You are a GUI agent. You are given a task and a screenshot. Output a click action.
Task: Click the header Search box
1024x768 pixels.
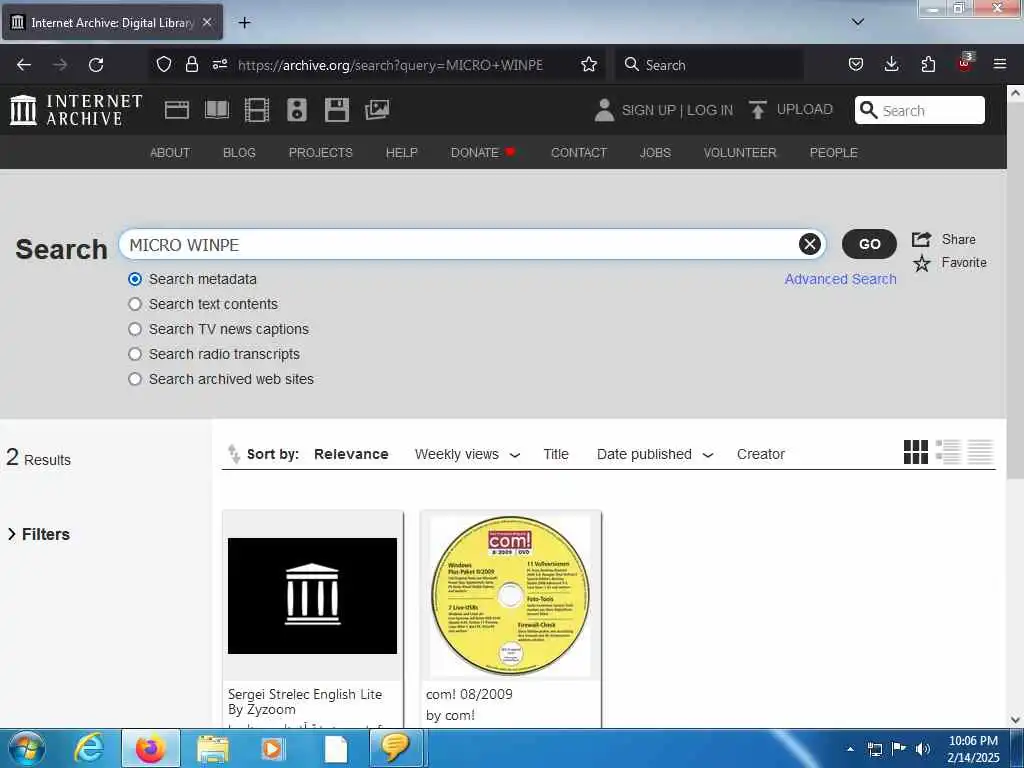pyautogui.click(x=920, y=110)
